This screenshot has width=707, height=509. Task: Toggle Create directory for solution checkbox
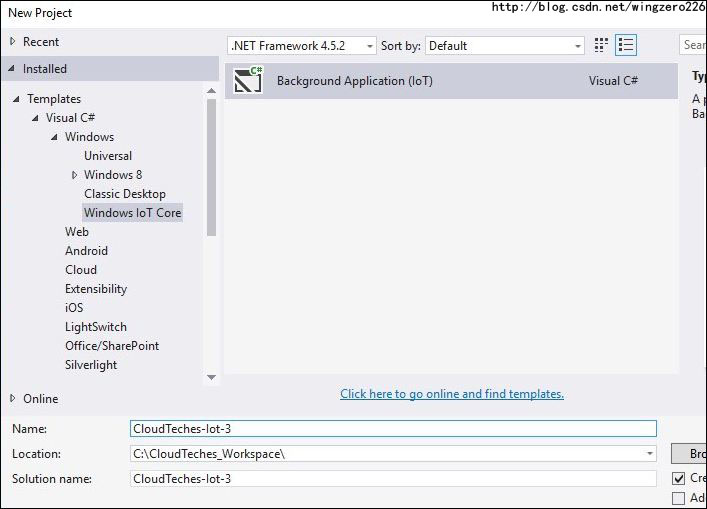coord(678,478)
